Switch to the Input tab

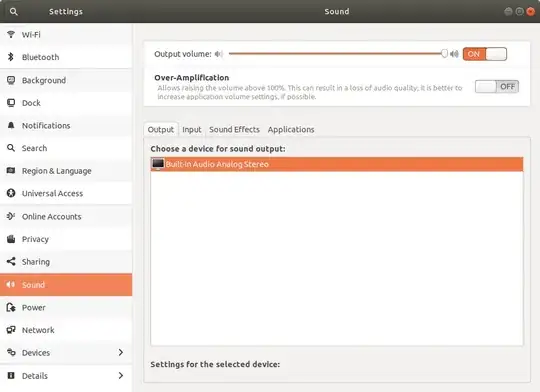[191, 130]
